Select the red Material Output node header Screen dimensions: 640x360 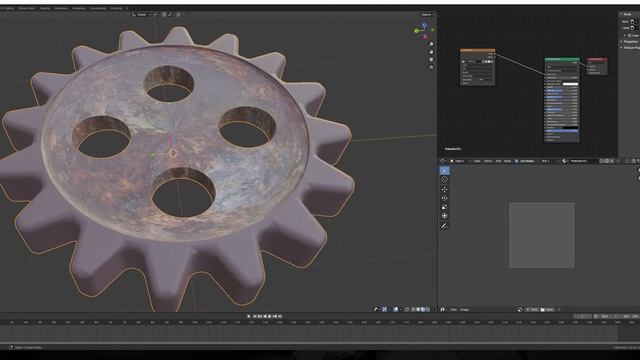[597, 59]
